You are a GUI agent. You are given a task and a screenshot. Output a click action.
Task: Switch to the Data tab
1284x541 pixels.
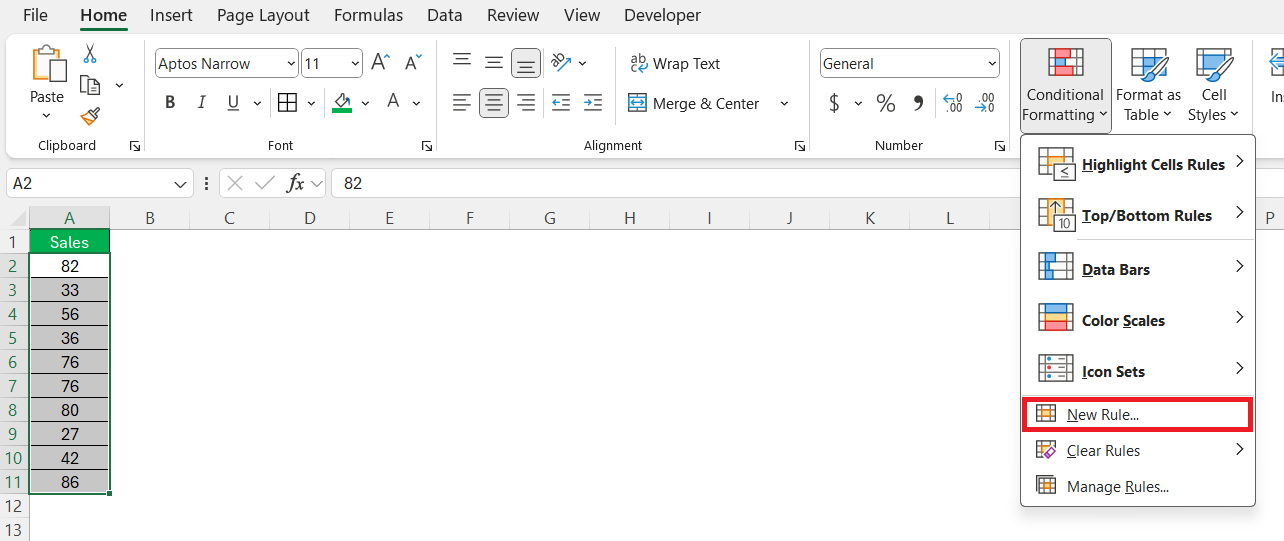coord(445,15)
